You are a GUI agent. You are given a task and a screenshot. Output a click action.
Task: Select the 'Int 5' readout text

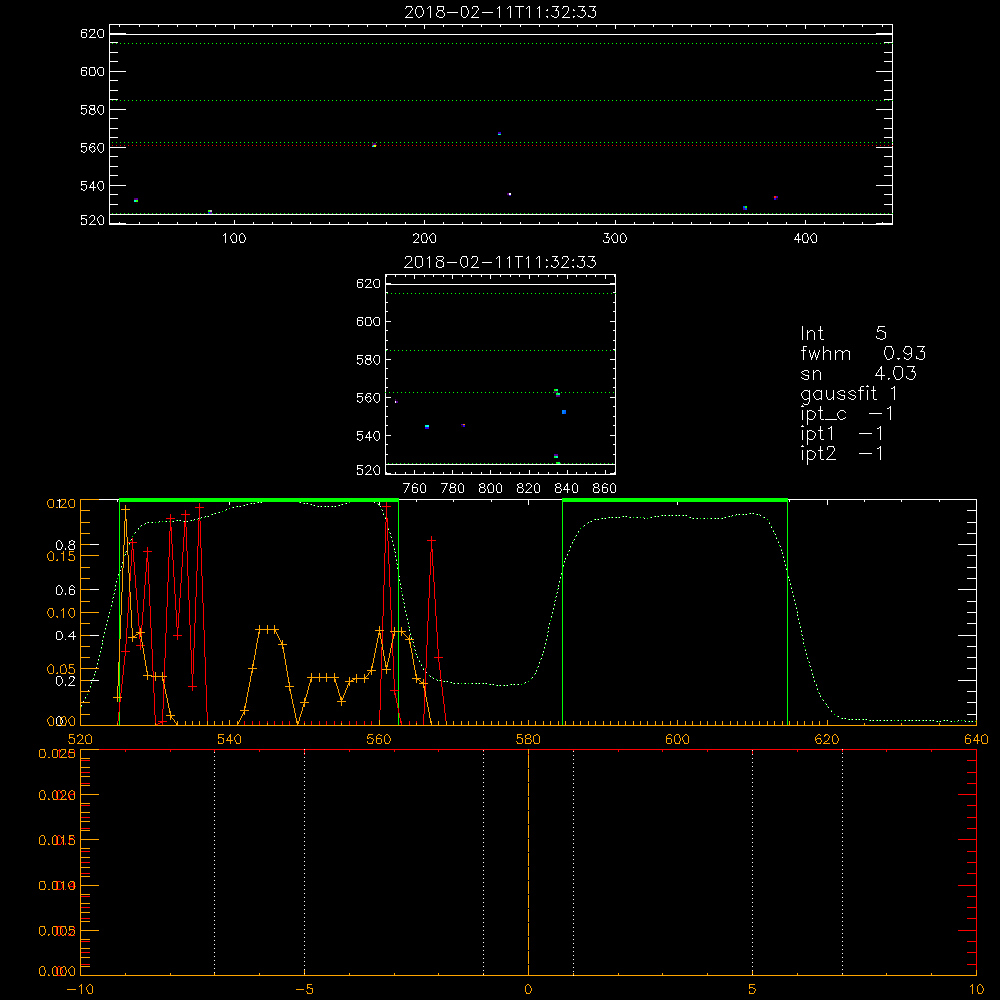[843, 334]
